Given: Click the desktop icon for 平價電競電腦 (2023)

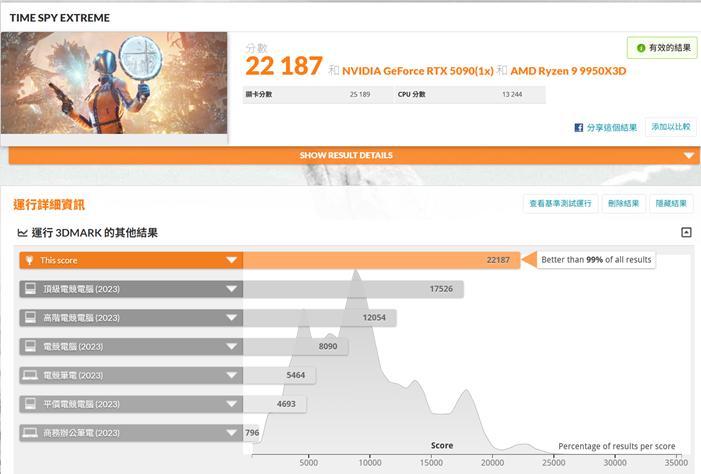Looking at the screenshot, I should coord(29,404).
